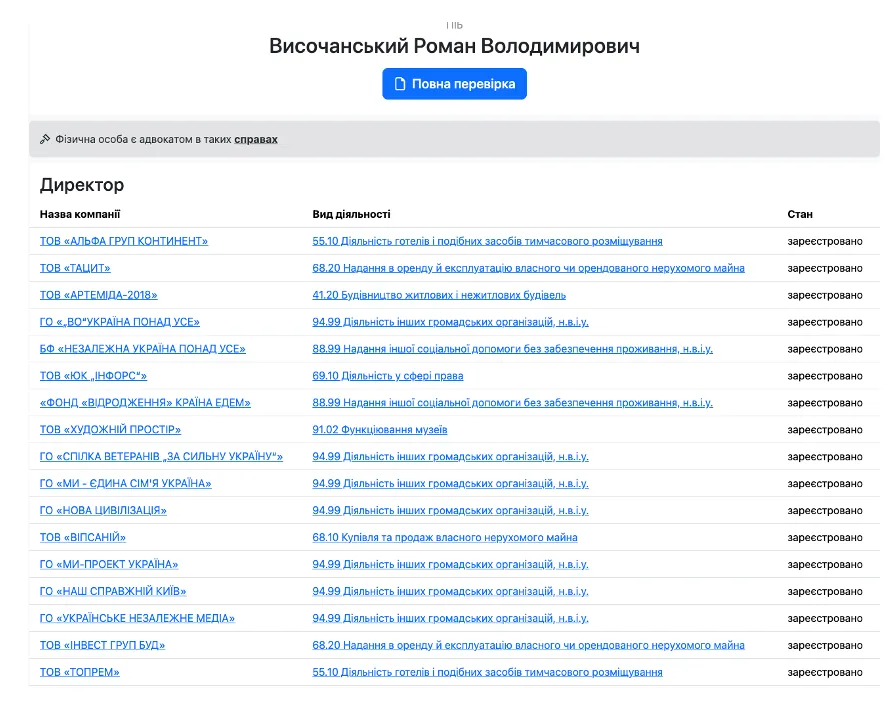This screenshot has height=702, width=892.
Task: Open company ТОВ «АЛЬФА ГРУП КОНТИНЕНТ»
Action: point(123,241)
